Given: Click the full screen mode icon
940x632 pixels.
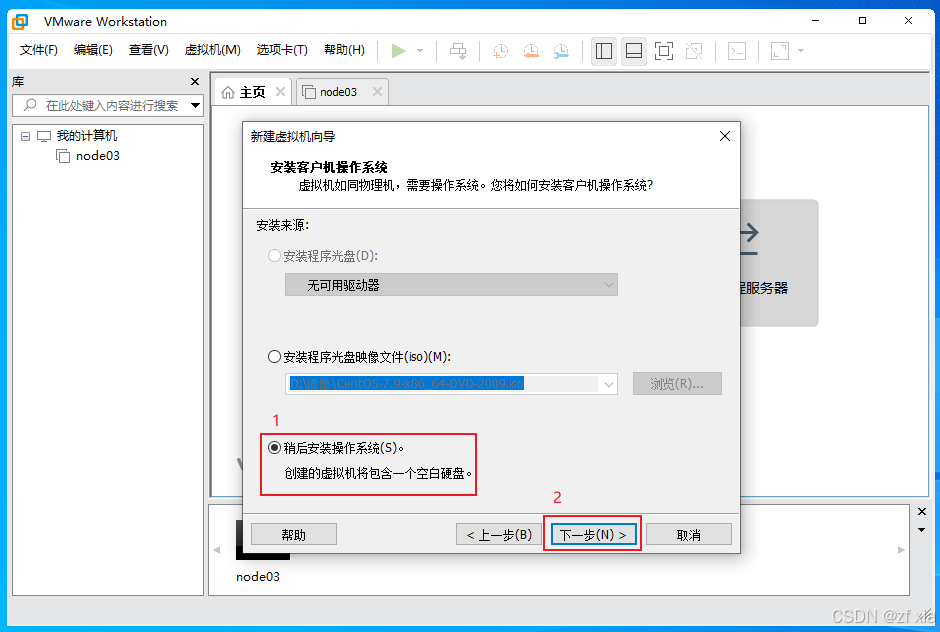Looking at the screenshot, I should 664,51.
